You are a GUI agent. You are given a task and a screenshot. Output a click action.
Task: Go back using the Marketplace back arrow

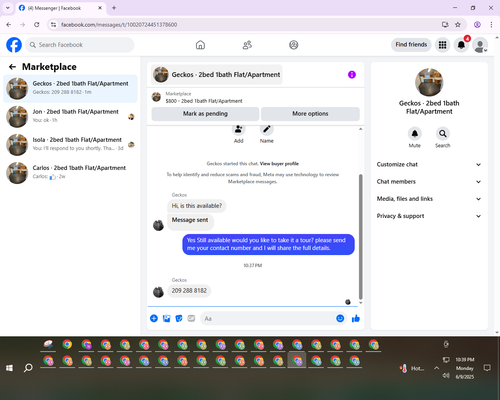pyautogui.click(x=12, y=67)
